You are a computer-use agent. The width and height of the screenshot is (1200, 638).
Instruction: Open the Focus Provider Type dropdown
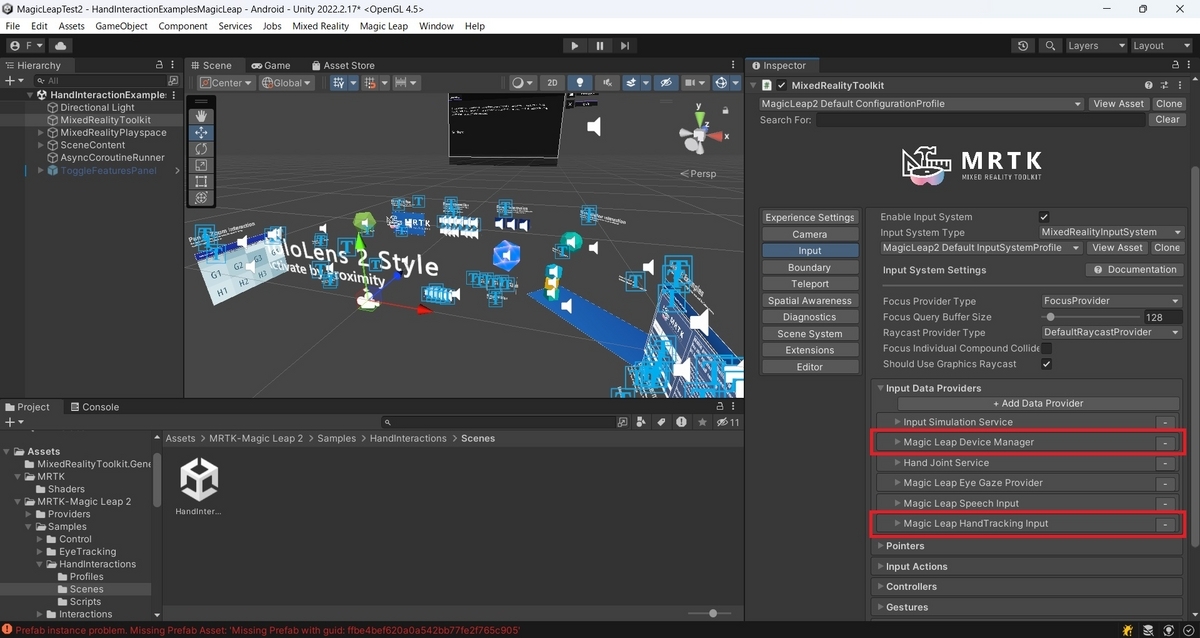pyautogui.click(x=1112, y=301)
